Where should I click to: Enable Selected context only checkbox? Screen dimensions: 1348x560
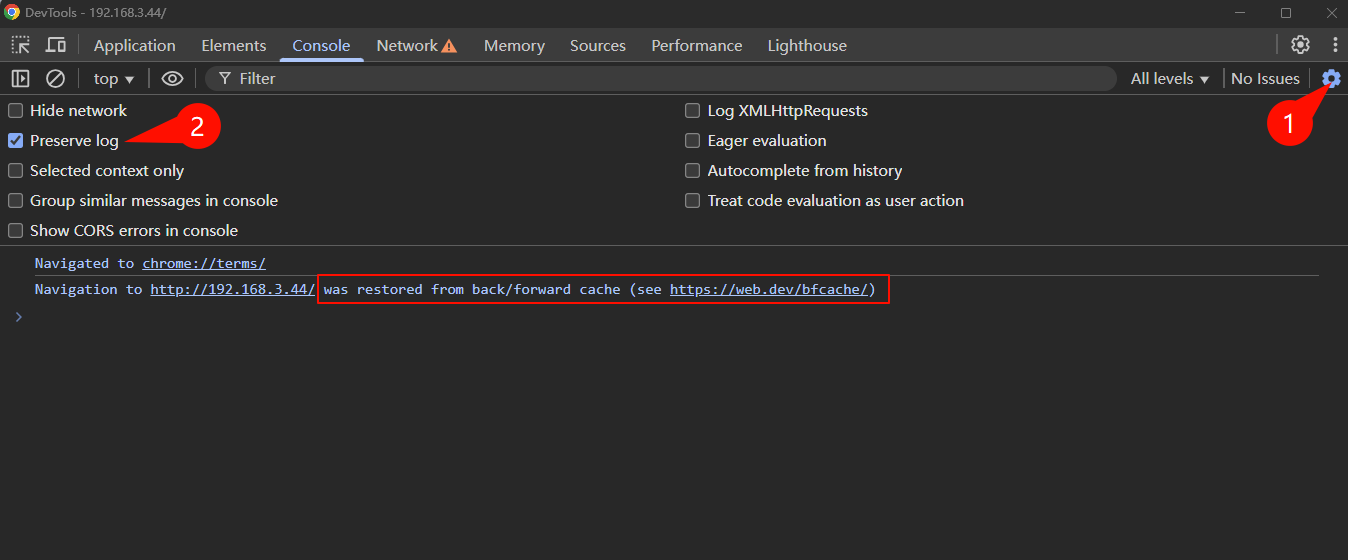point(16,171)
